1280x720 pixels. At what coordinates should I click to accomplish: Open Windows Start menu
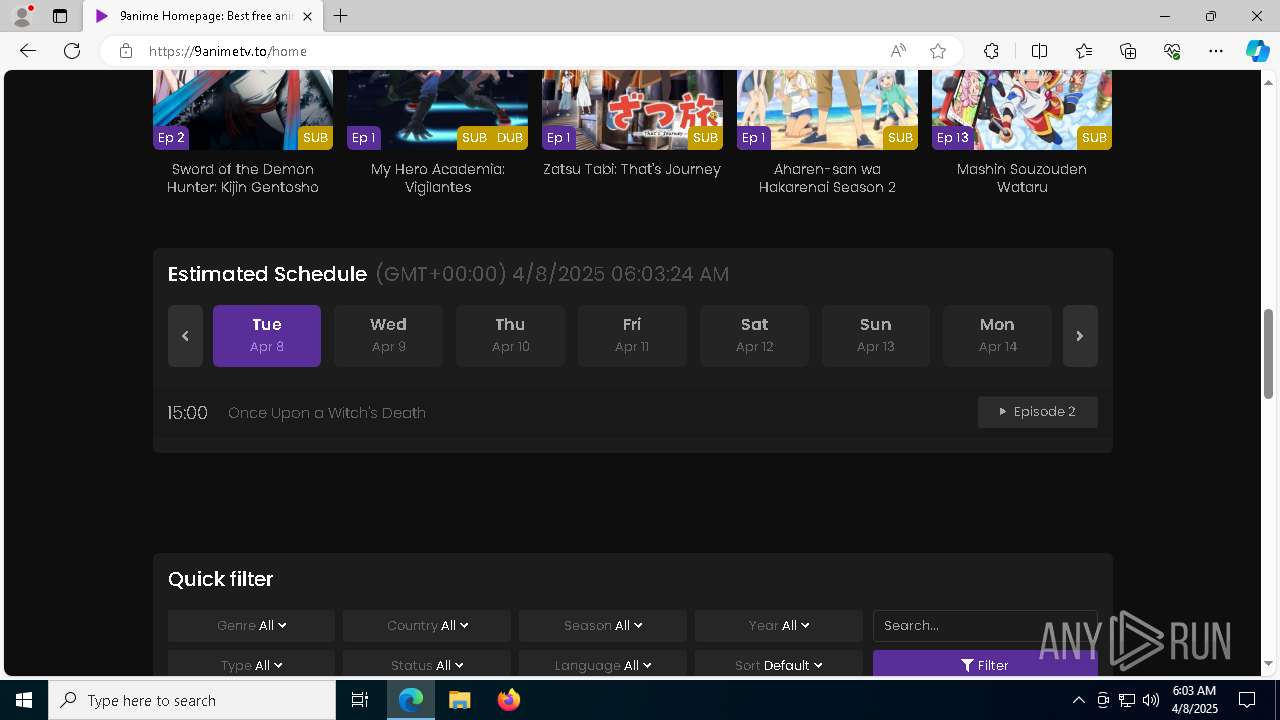pos(24,700)
